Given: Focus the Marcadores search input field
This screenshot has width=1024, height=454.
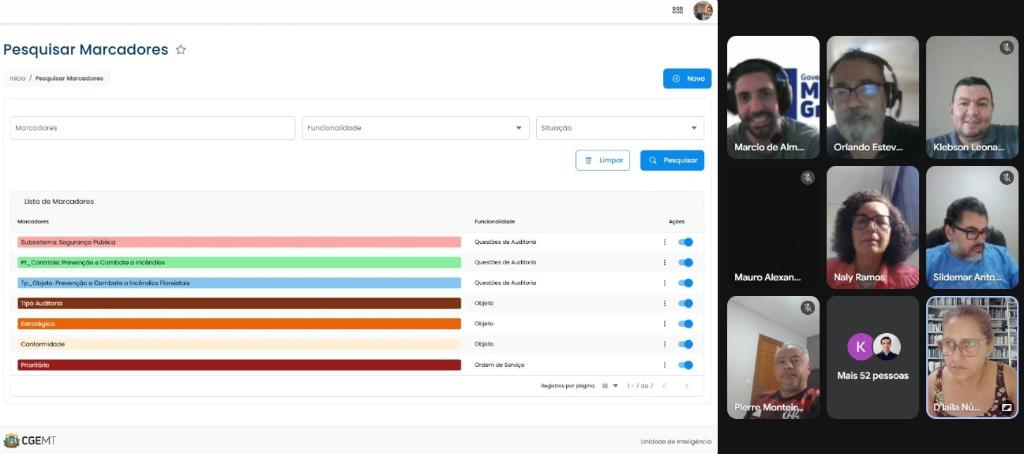Looking at the screenshot, I should pos(152,128).
